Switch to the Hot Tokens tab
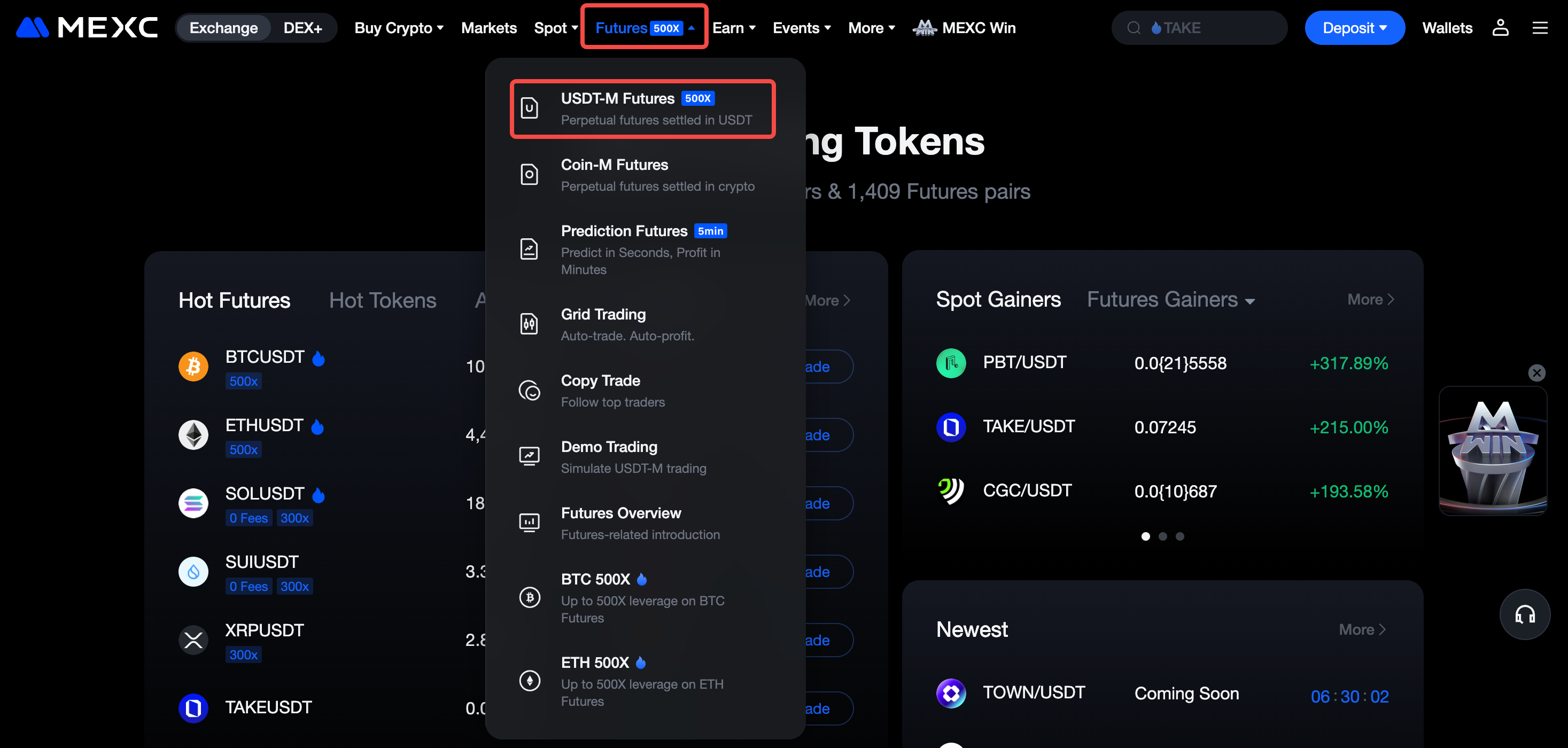 [382, 301]
